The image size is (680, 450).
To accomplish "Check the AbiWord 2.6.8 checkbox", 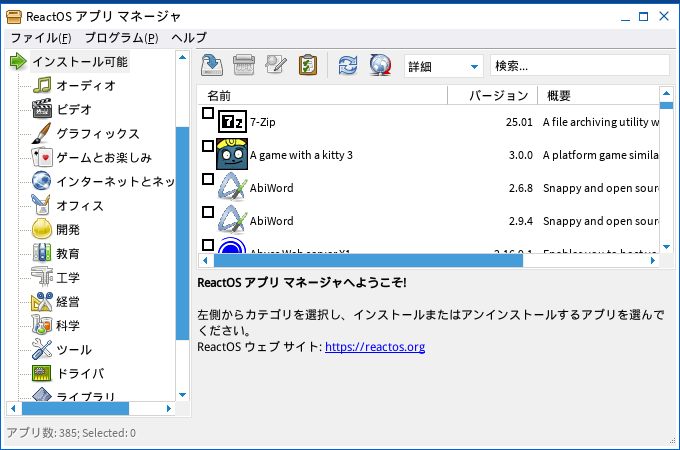I will pyautogui.click(x=208, y=179).
